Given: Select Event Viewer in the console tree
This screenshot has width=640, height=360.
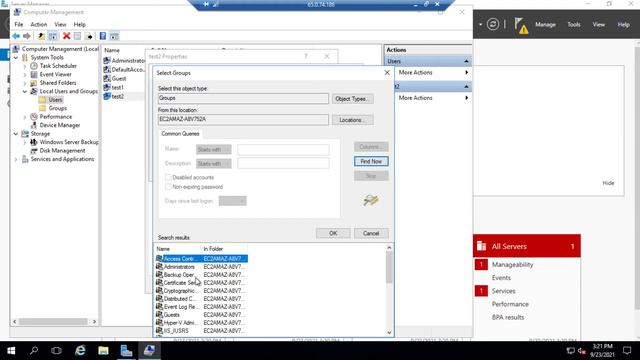Looking at the screenshot, I should coord(56,74).
